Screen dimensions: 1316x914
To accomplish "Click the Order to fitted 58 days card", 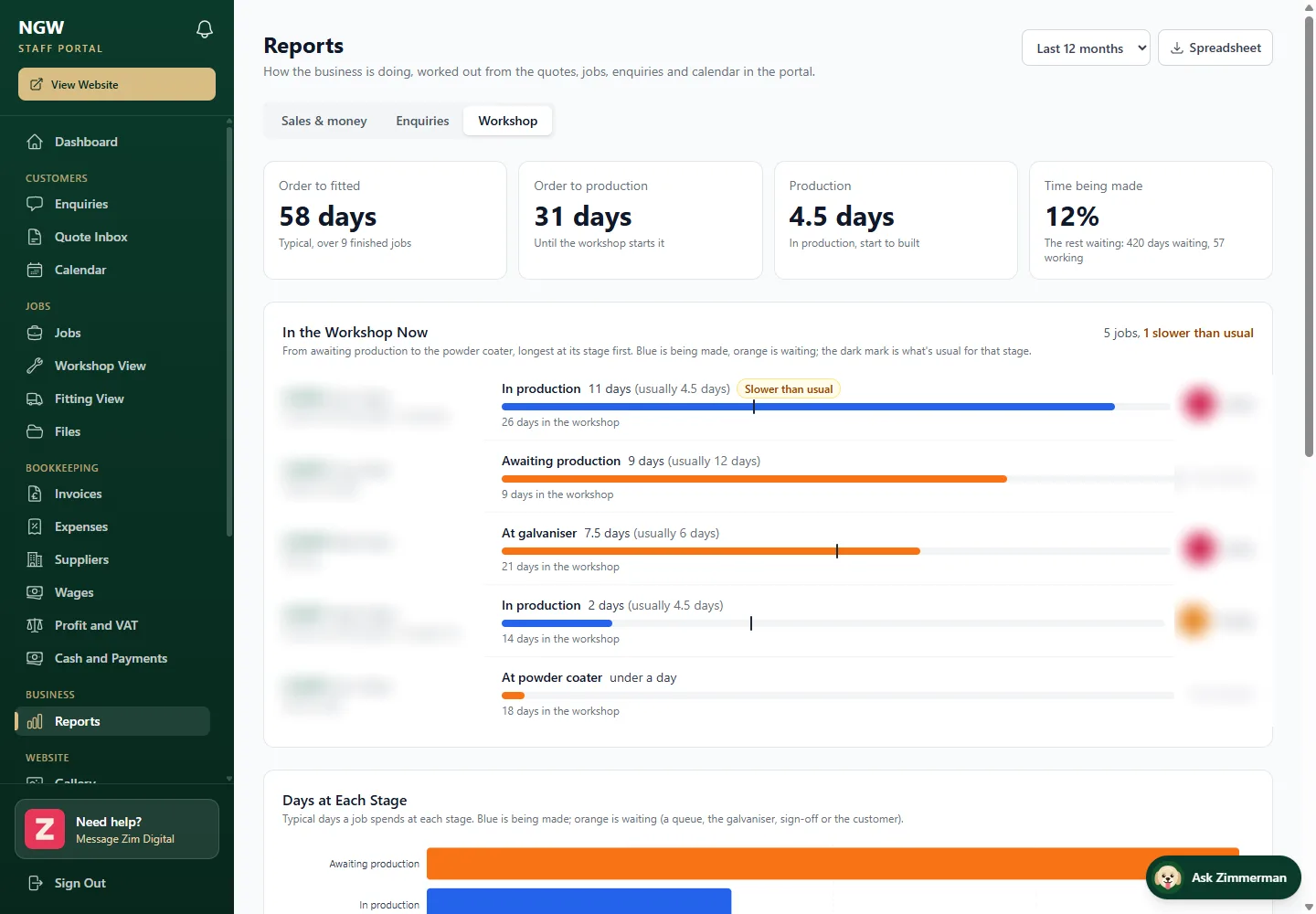I will [385, 220].
